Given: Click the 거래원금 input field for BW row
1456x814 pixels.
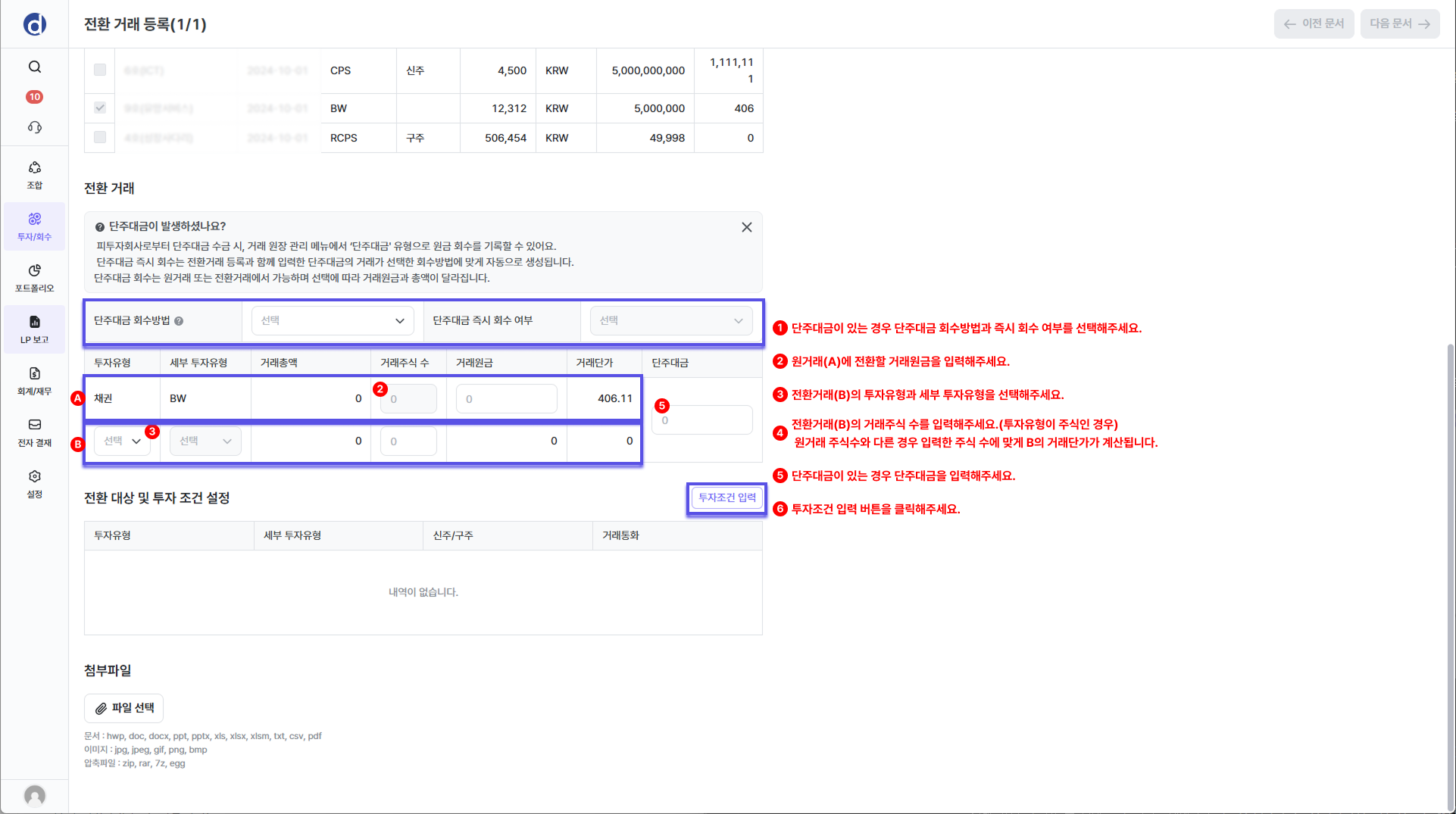Looking at the screenshot, I should (506, 399).
